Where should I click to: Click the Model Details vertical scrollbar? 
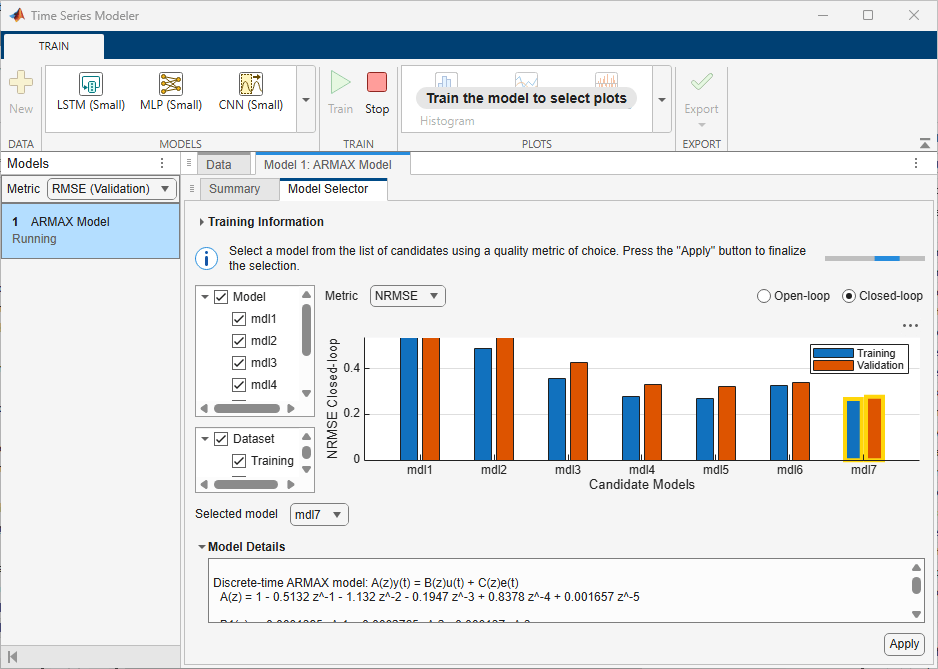coord(916,585)
